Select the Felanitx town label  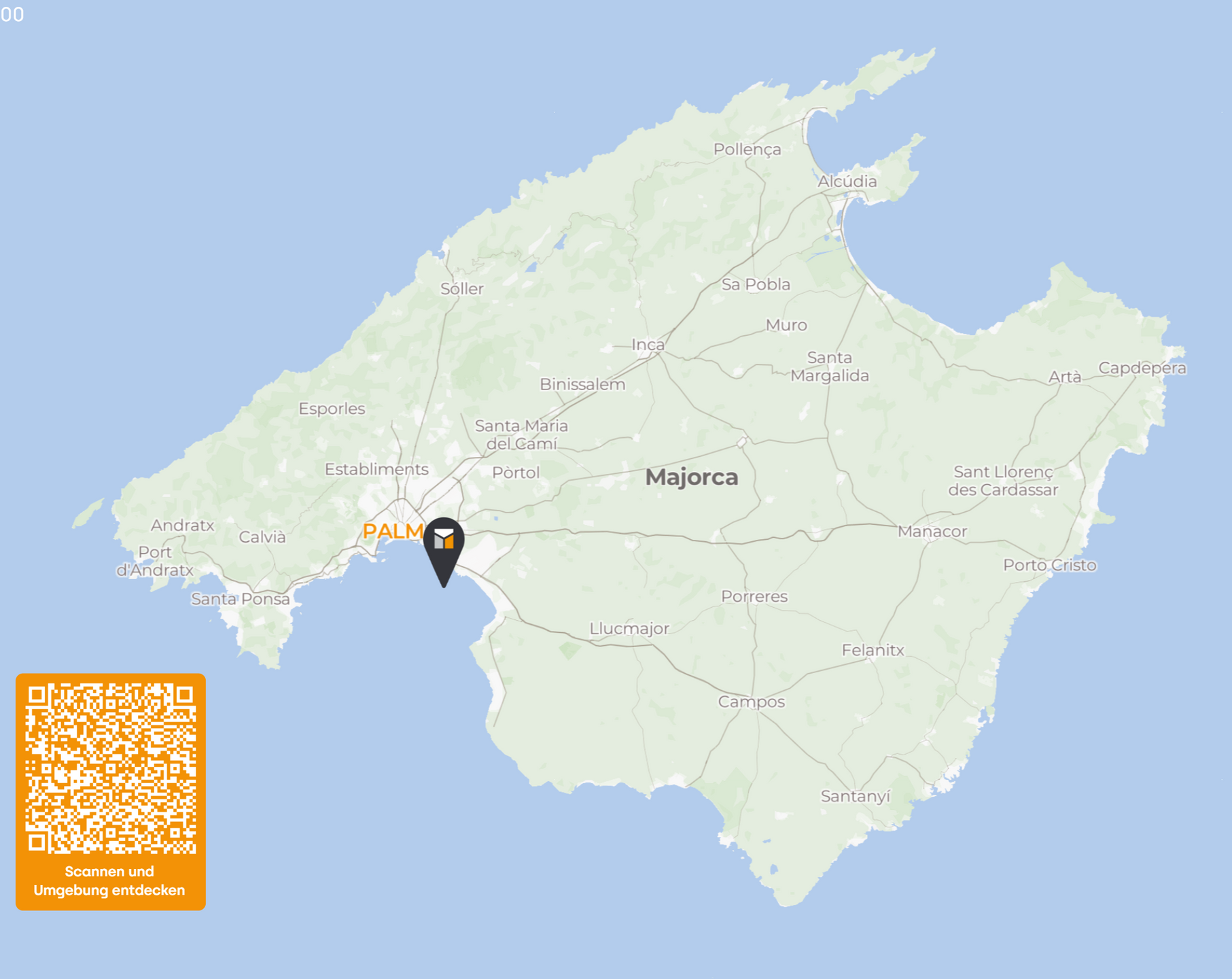point(873,651)
